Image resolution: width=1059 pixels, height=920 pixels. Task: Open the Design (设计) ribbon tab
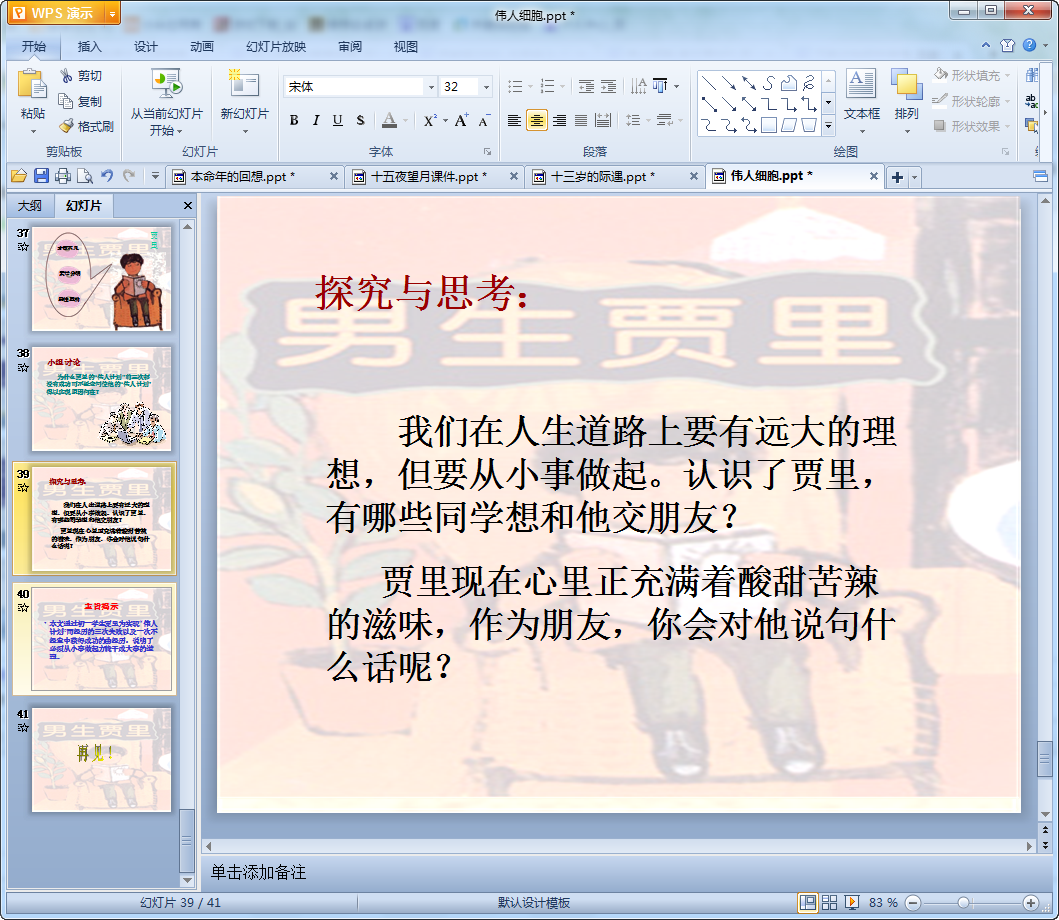145,47
